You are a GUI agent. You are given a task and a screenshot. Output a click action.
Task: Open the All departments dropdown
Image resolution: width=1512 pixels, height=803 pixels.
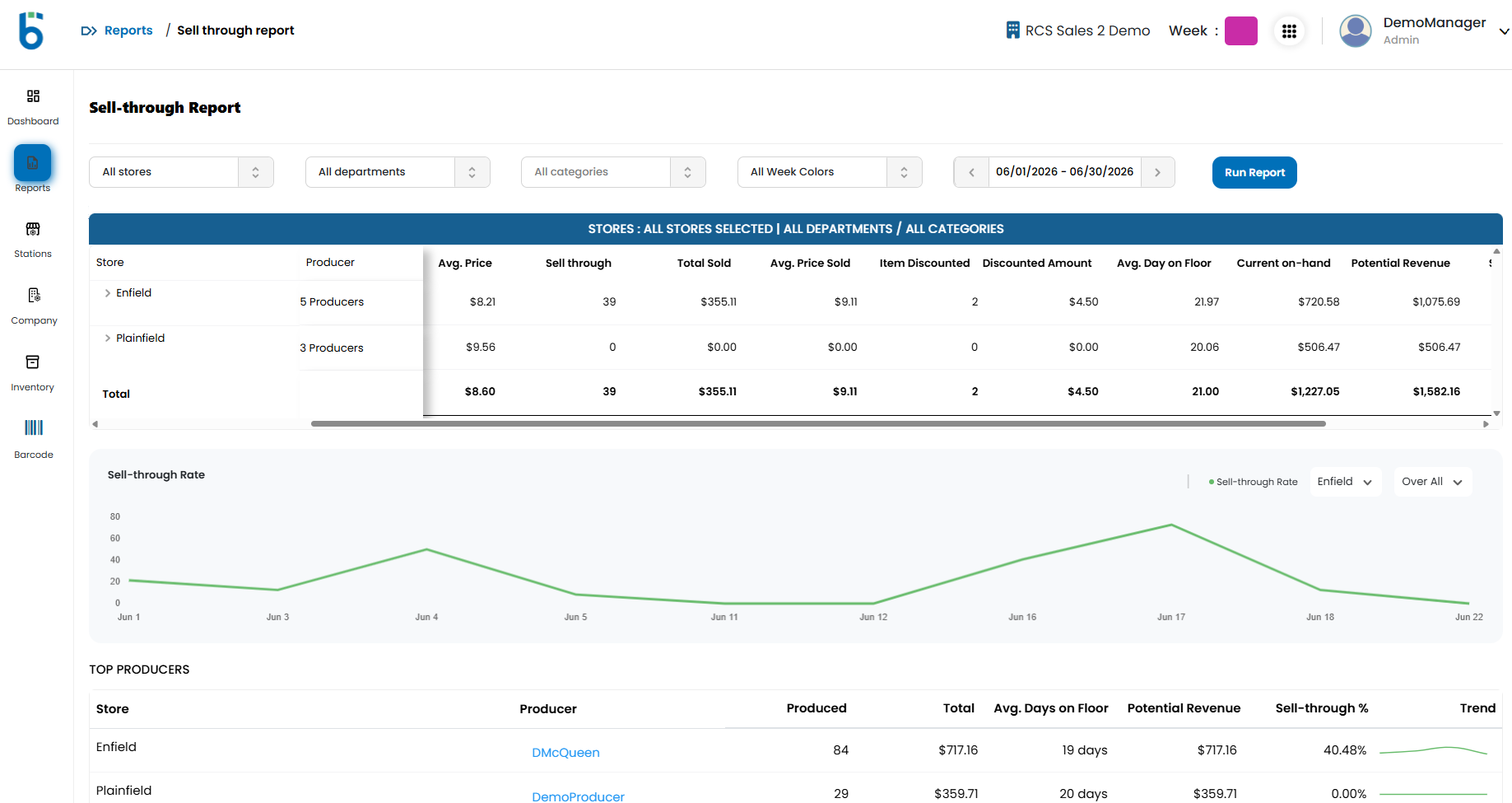[x=398, y=172]
